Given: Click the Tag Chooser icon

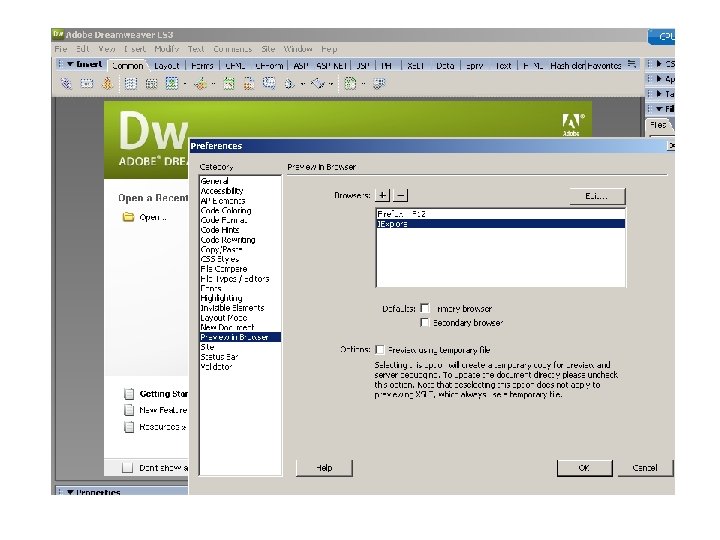Looking at the screenshot, I should coord(379,84).
